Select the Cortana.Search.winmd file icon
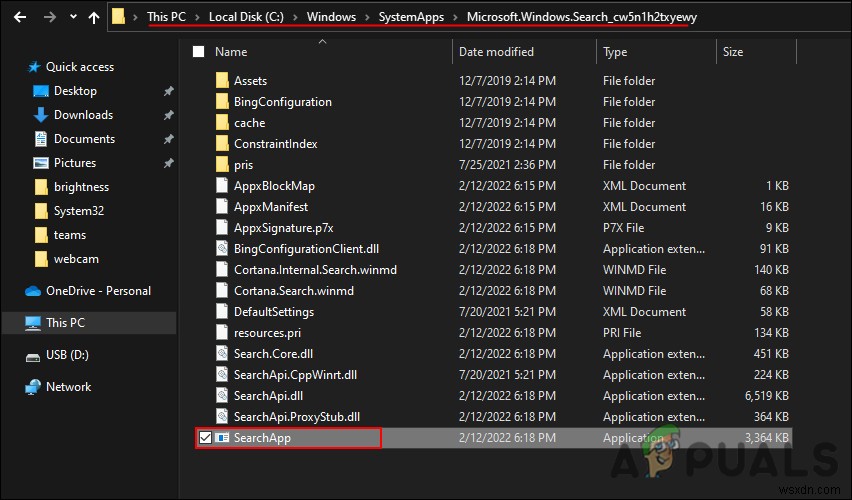This screenshot has width=852, height=500. click(222, 290)
